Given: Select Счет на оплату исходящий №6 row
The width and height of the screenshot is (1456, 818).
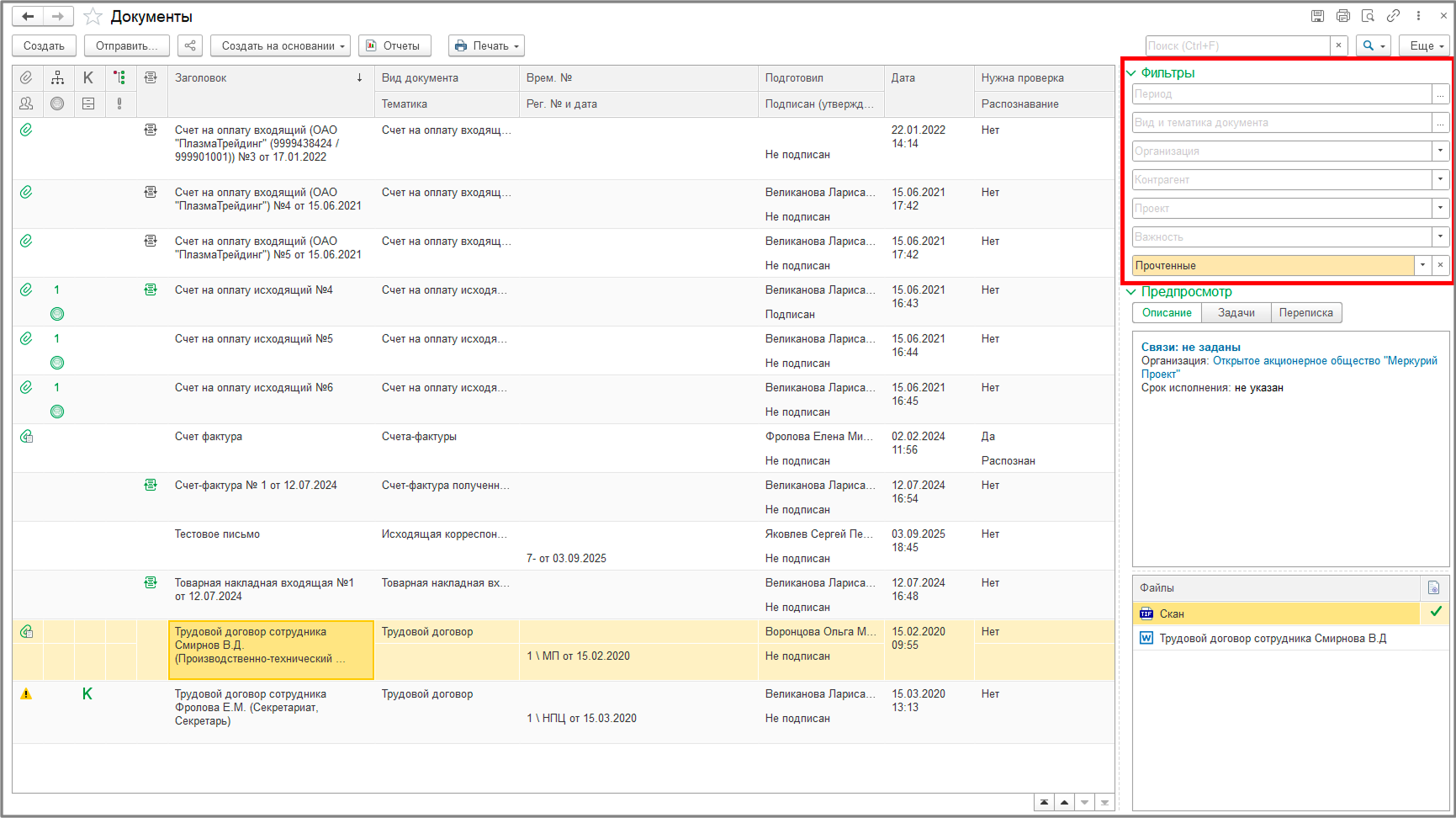Looking at the screenshot, I should [564, 400].
